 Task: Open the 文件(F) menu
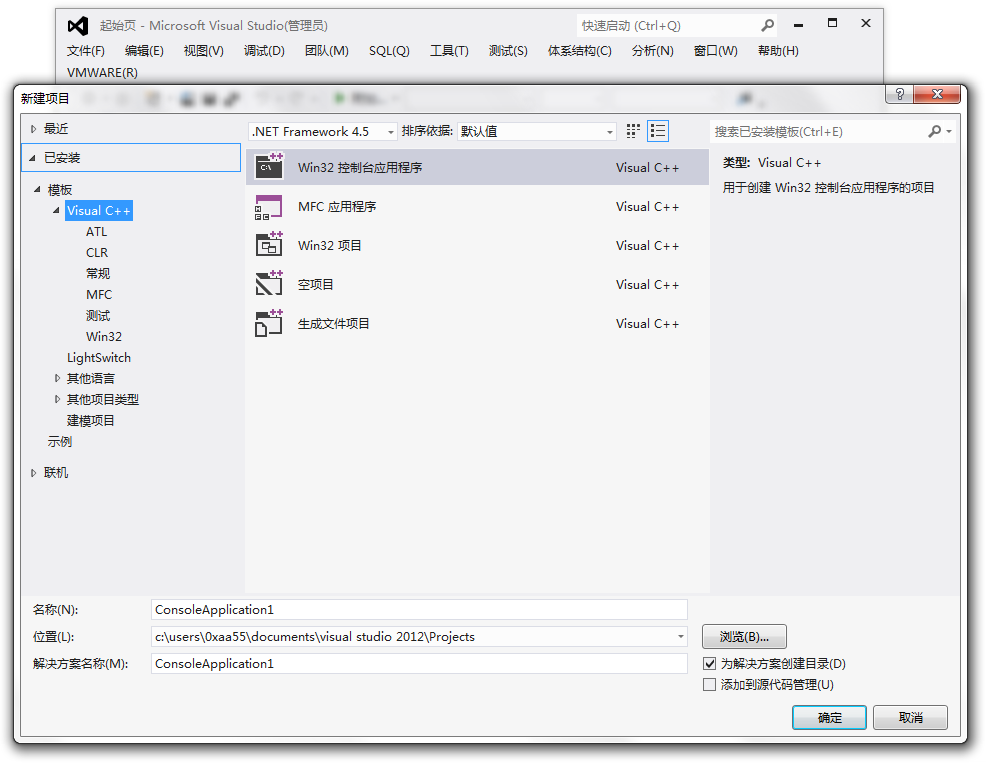pos(86,50)
